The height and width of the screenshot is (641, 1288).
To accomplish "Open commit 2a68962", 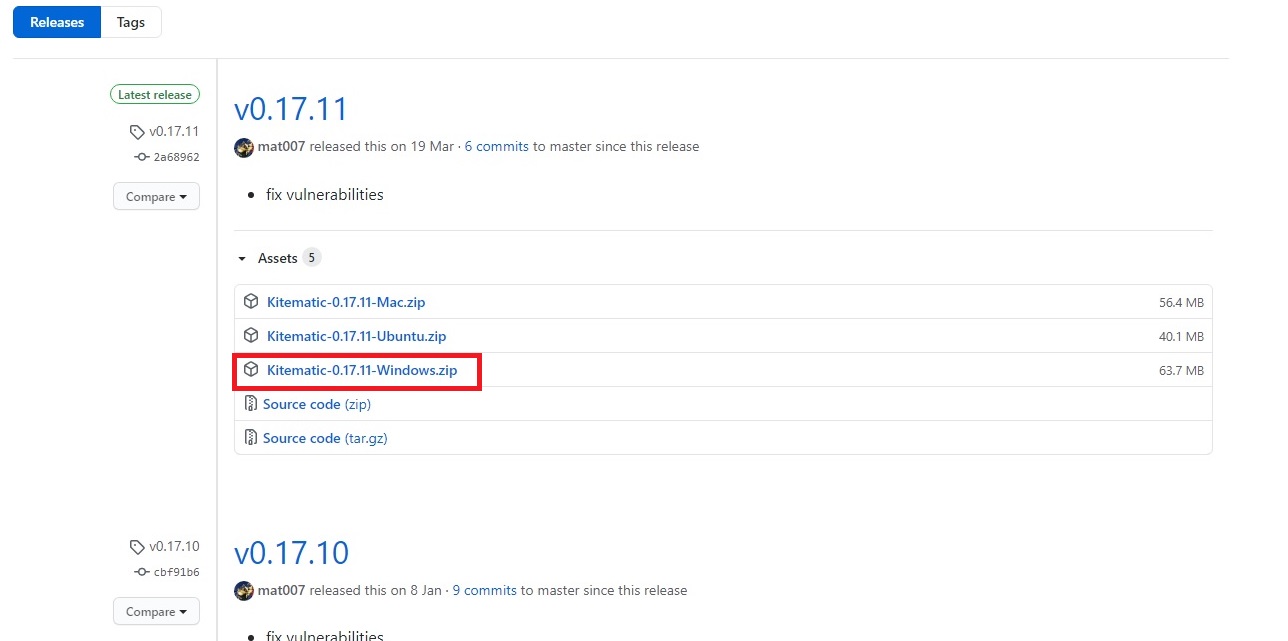I will 176,157.
